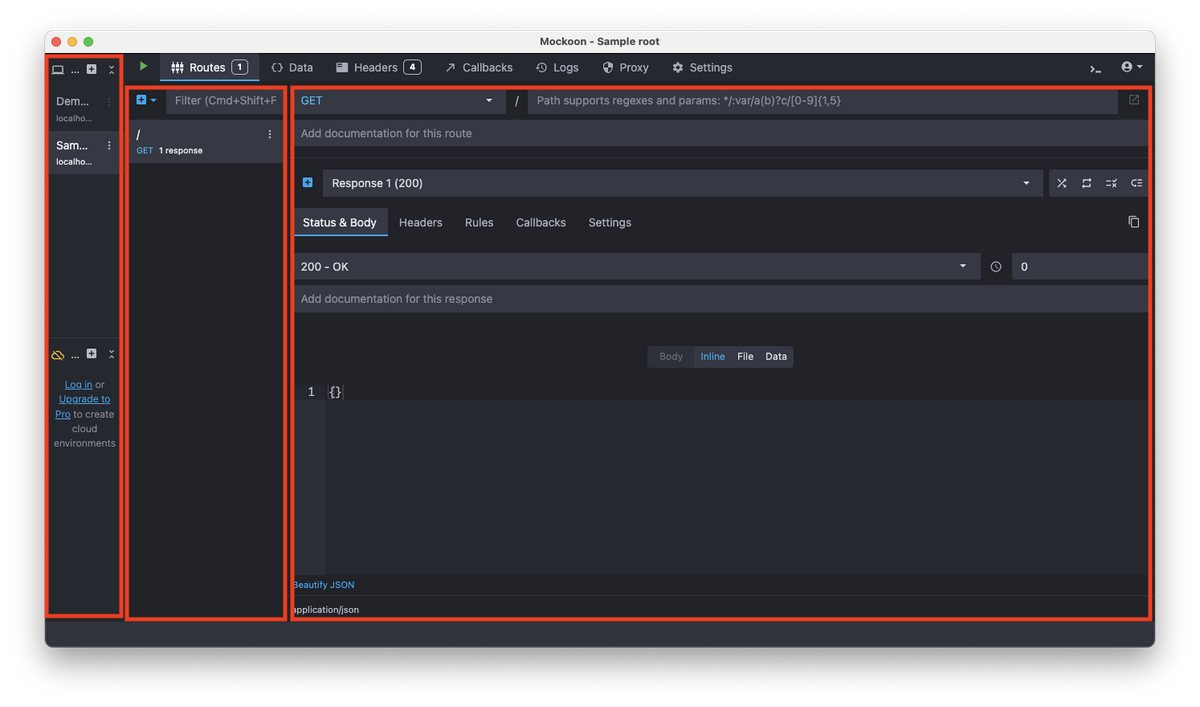
Task: Click into the body editor line 1
Action: [736, 392]
